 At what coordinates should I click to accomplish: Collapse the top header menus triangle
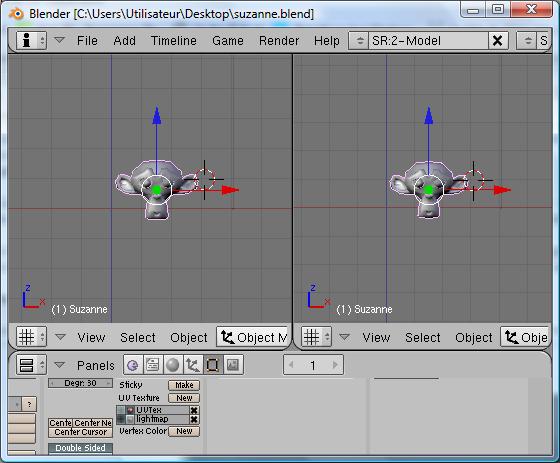click(59, 40)
